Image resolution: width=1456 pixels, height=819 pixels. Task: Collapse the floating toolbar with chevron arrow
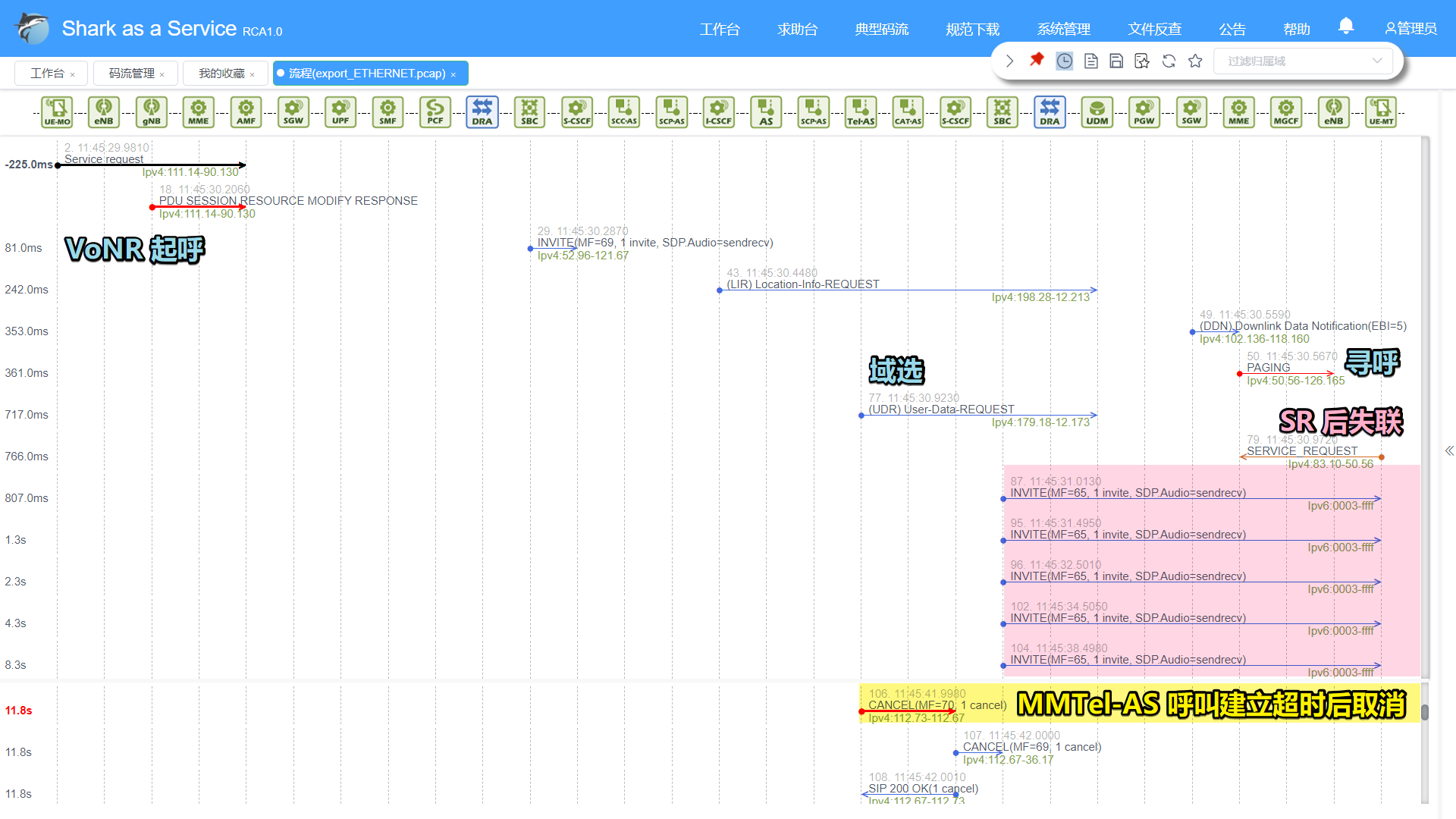tap(1009, 61)
